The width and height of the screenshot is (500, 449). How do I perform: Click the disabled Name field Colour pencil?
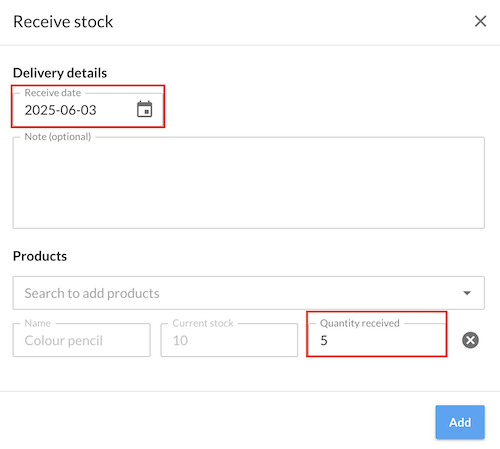click(82, 340)
